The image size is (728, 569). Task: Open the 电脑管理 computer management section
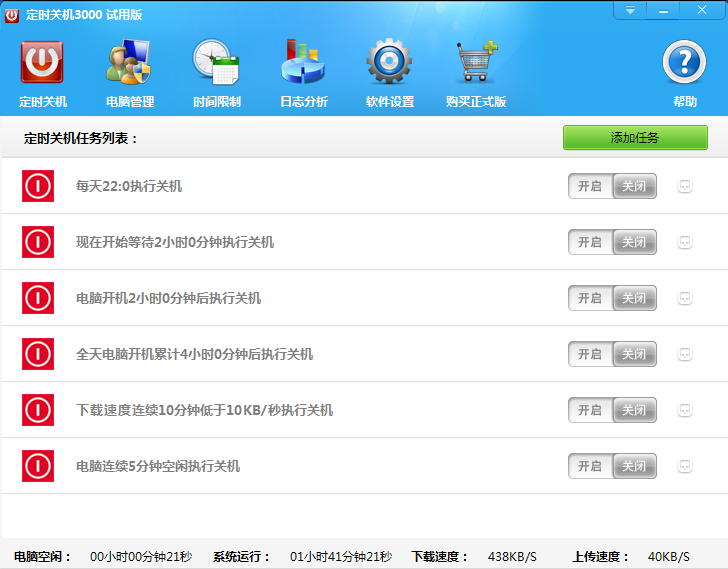point(130,73)
